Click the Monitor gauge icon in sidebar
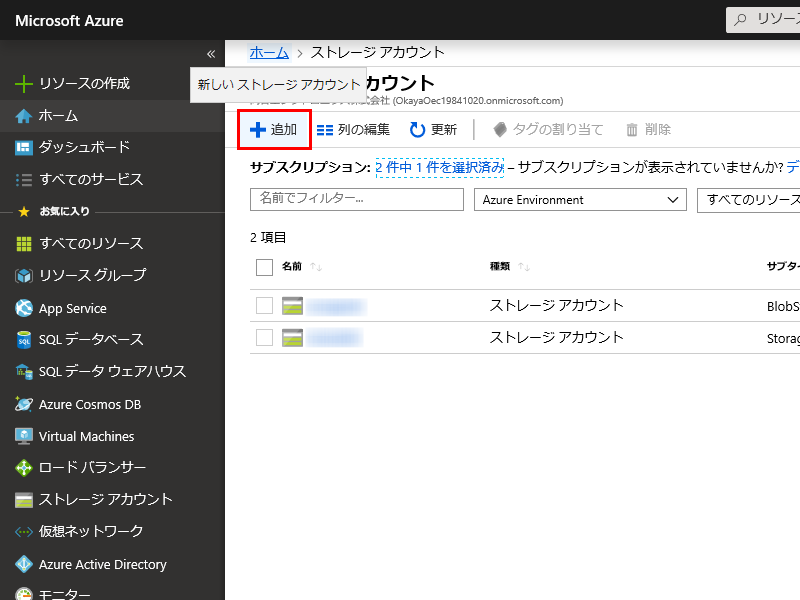The height and width of the screenshot is (600, 800). 23,594
